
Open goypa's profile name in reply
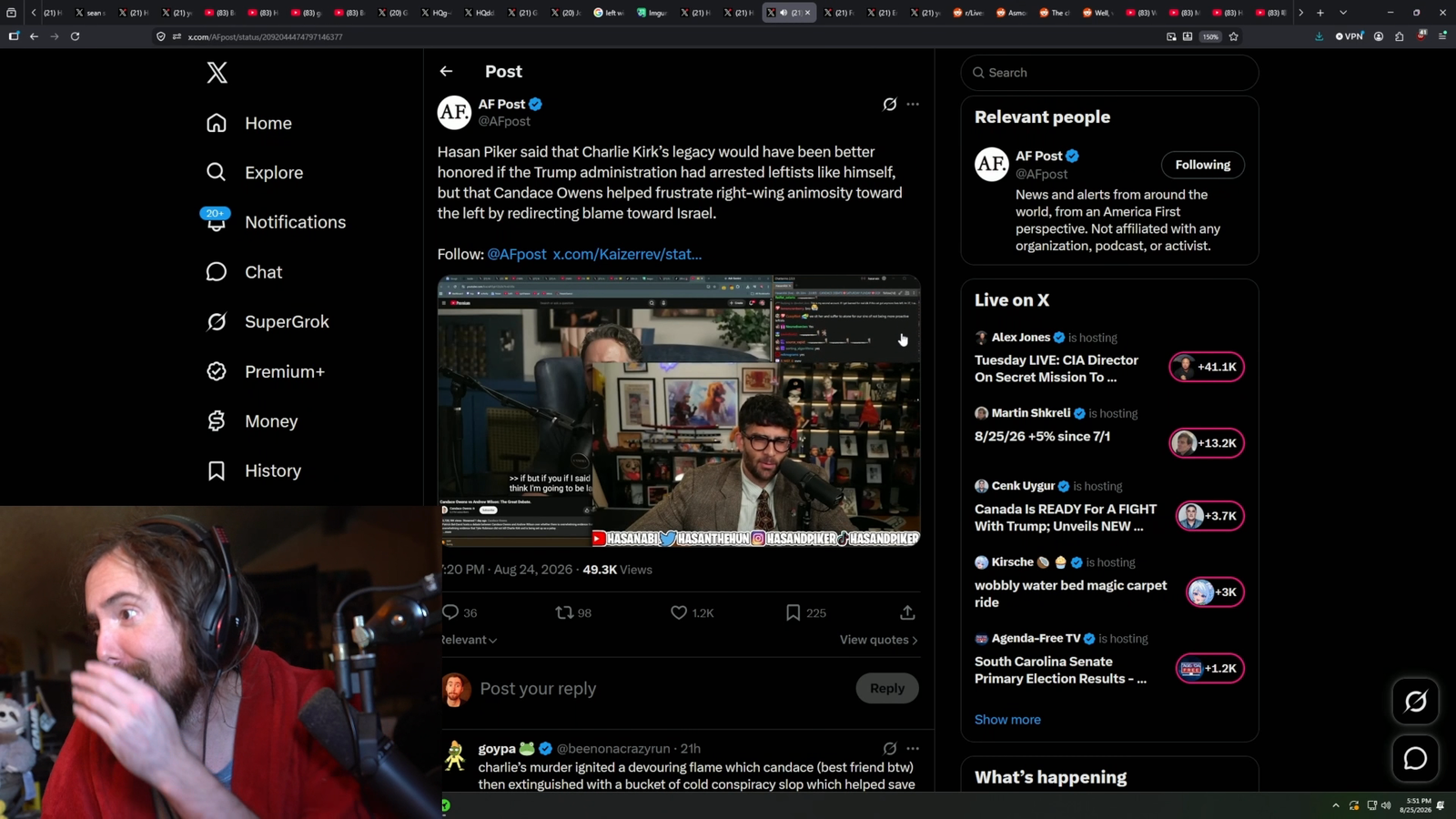tap(497, 749)
